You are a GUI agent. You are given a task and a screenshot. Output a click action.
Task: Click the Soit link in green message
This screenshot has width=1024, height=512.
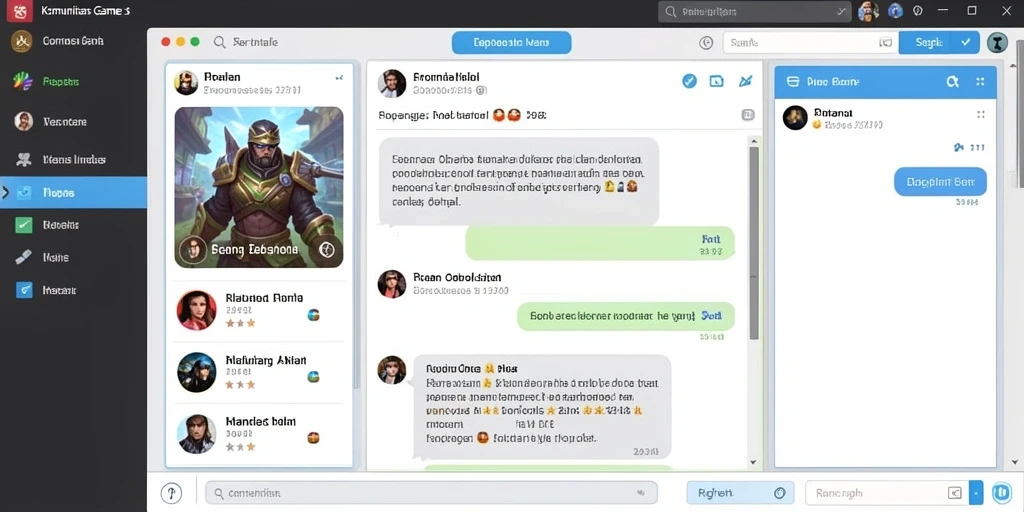[x=711, y=315]
